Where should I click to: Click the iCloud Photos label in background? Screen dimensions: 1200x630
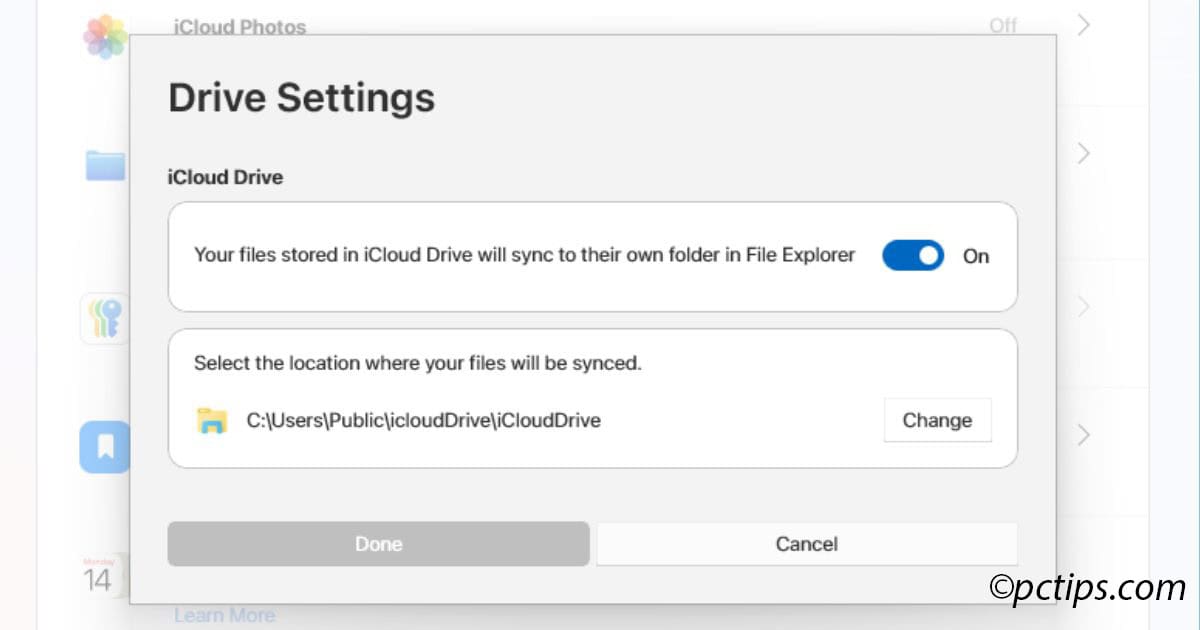coord(240,26)
